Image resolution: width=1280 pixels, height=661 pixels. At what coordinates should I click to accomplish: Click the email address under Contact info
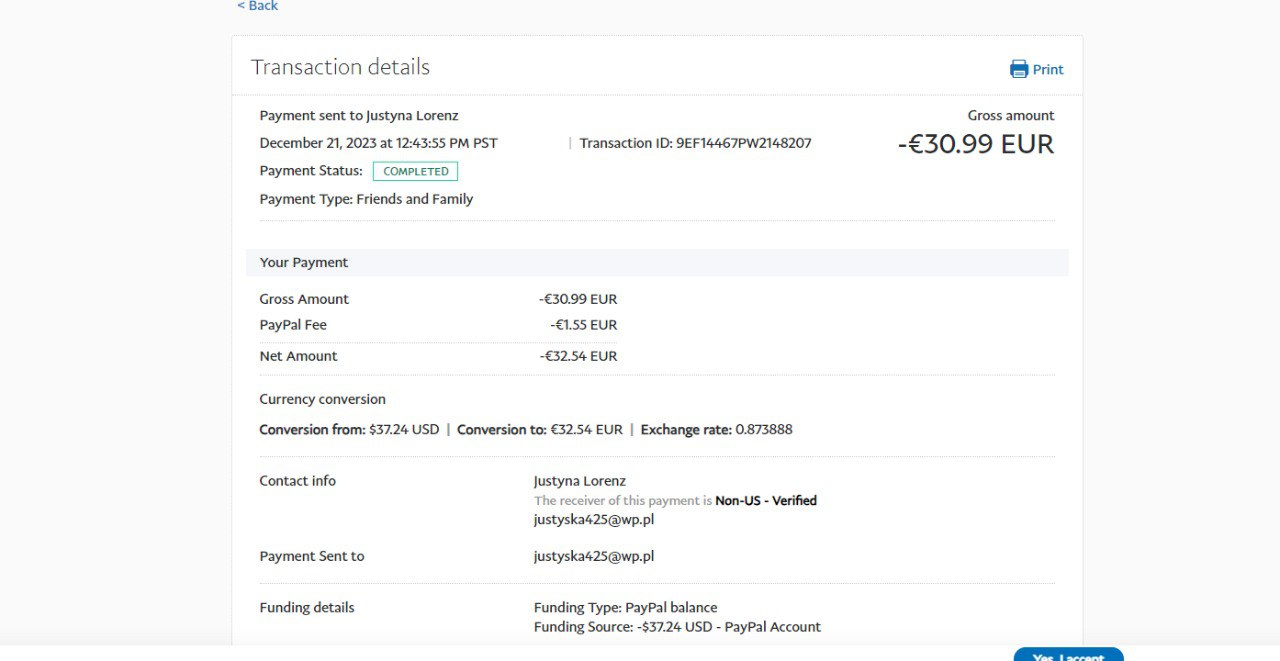point(594,520)
